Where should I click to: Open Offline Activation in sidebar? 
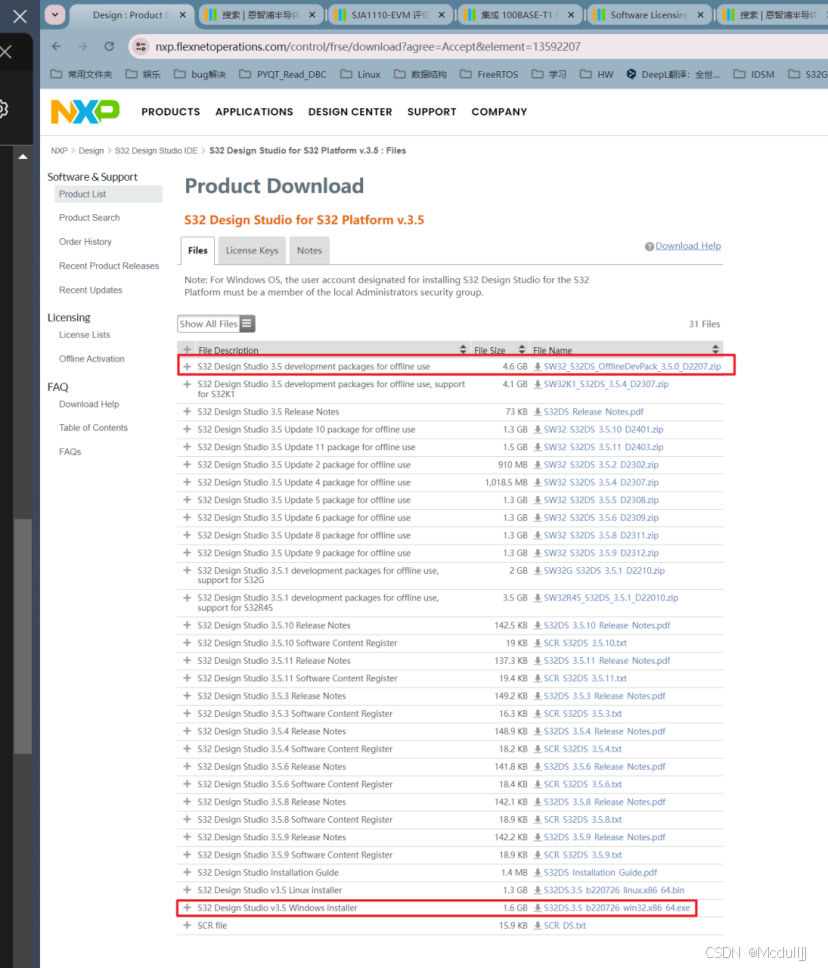pos(91,359)
